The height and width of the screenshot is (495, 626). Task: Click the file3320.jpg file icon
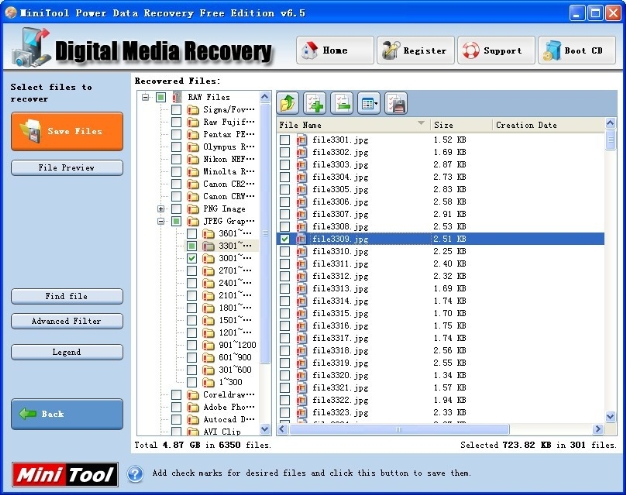(x=302, y=375)
